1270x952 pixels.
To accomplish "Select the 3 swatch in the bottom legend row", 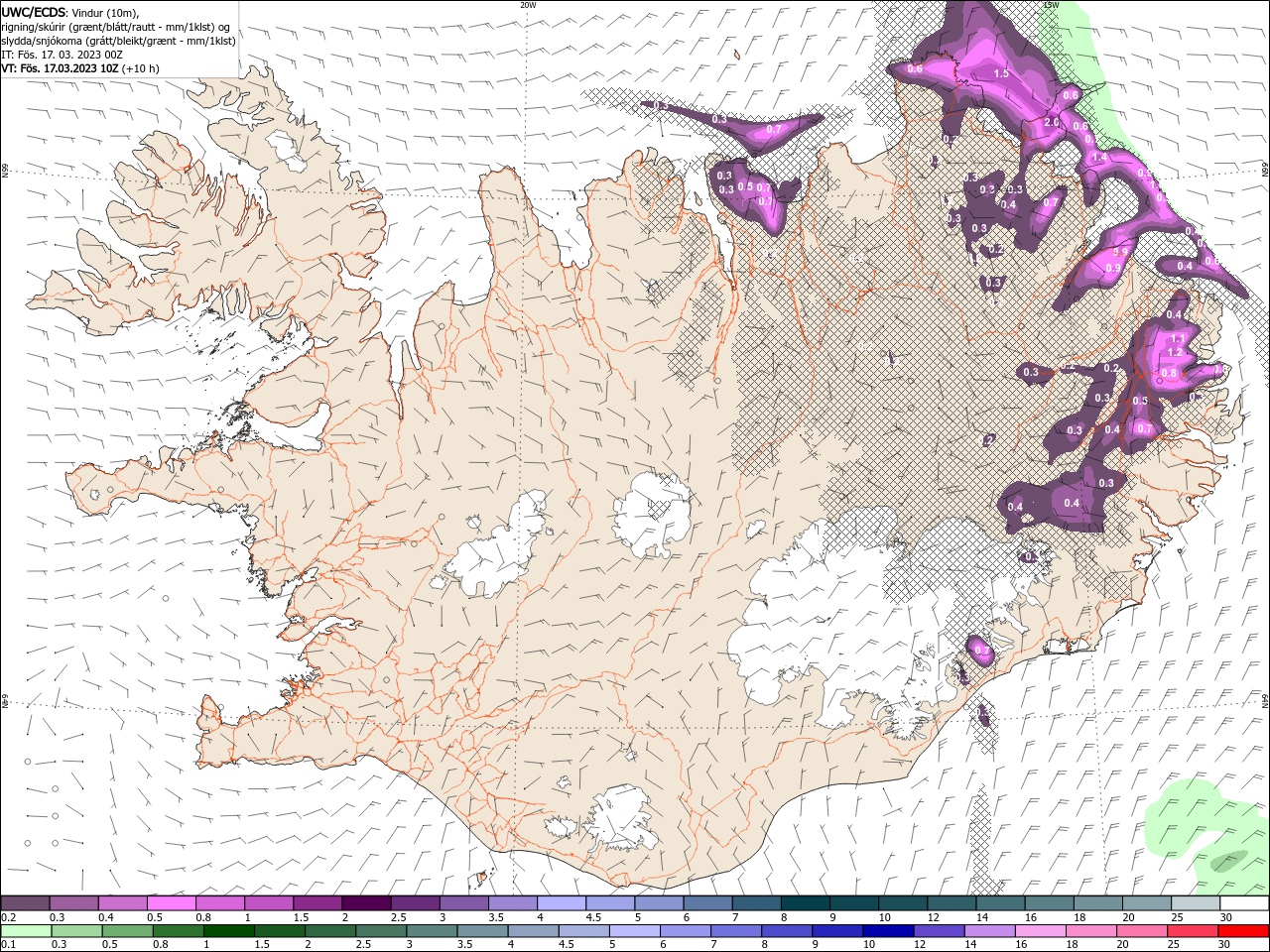I will click(x=431, y=931).
